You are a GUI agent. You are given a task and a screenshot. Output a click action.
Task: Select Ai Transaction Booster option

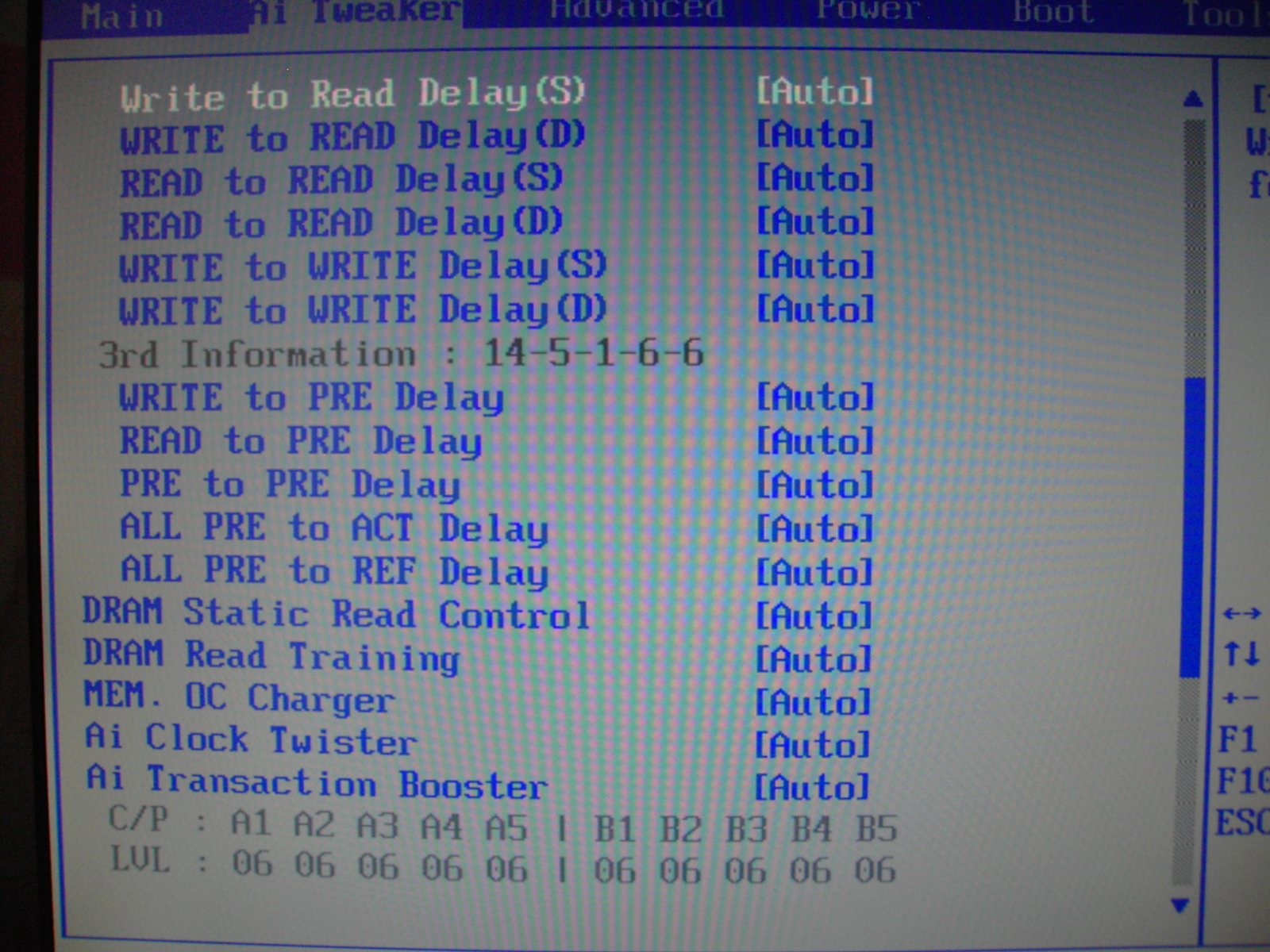[x=317, y=782]
